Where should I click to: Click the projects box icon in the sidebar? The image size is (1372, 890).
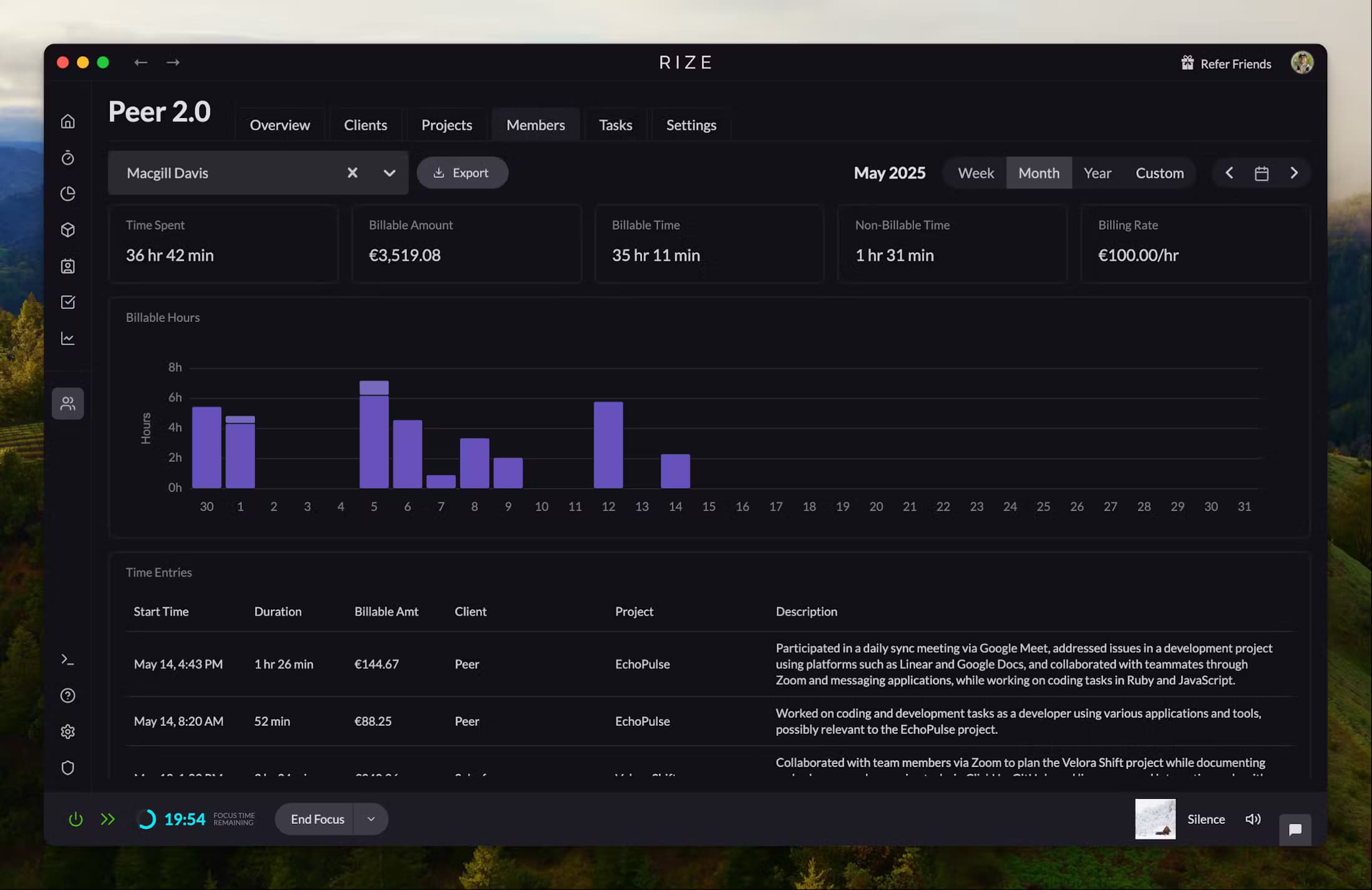(x=67, y=230)
